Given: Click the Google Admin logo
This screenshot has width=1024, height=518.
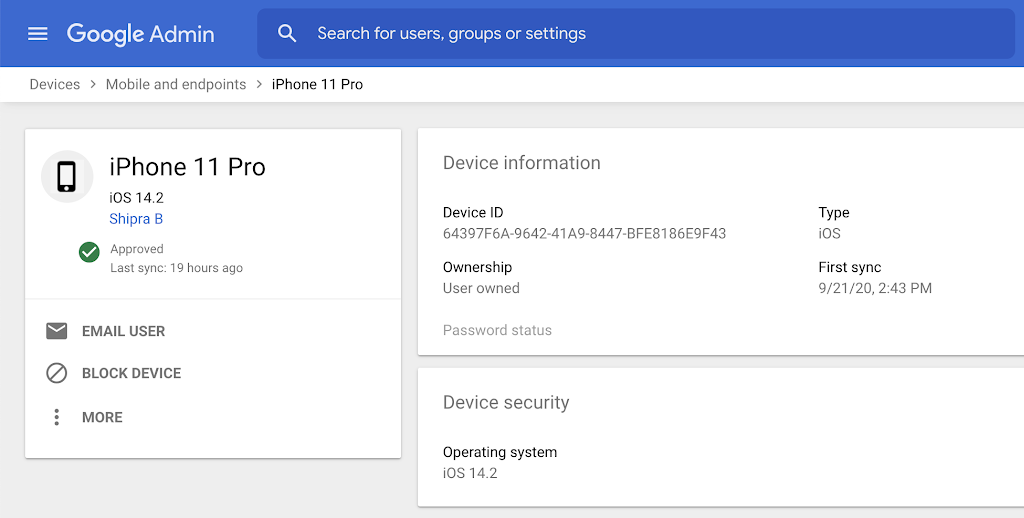Looking at the screenshot, I should pyautogui.click(x=140, y=34).
